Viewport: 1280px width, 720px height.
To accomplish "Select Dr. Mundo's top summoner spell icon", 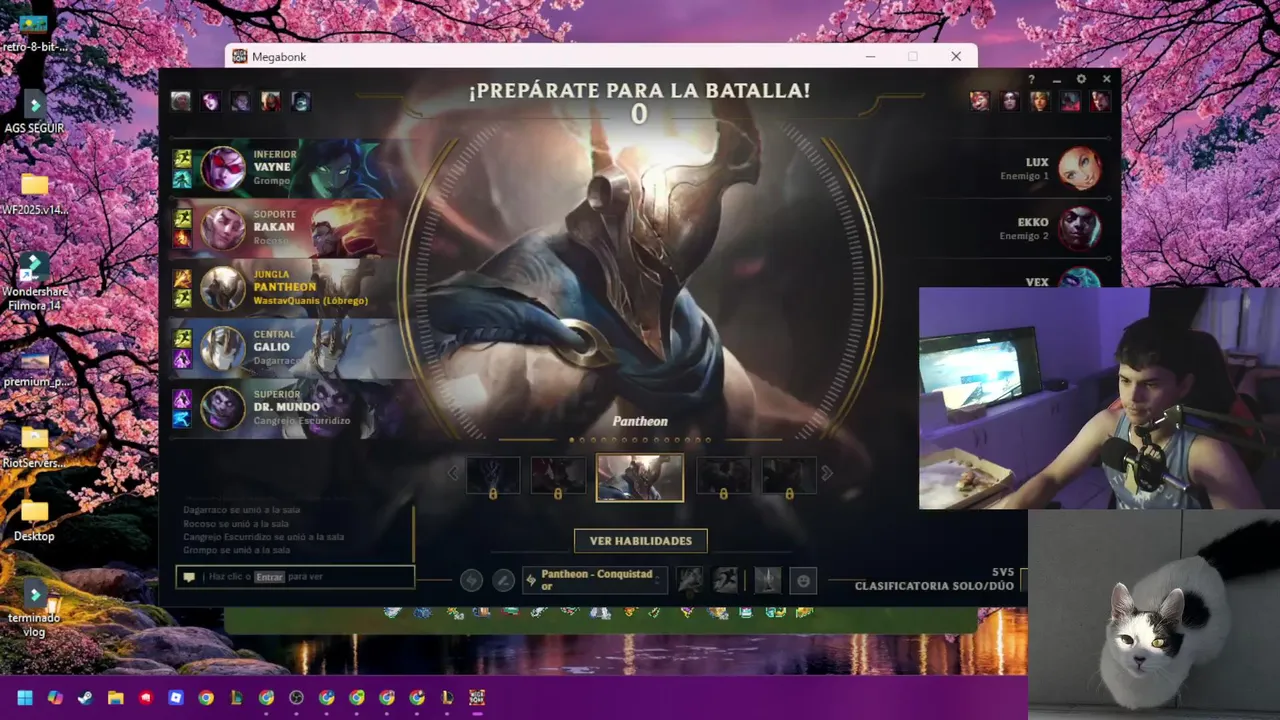I will click(182, 398).
